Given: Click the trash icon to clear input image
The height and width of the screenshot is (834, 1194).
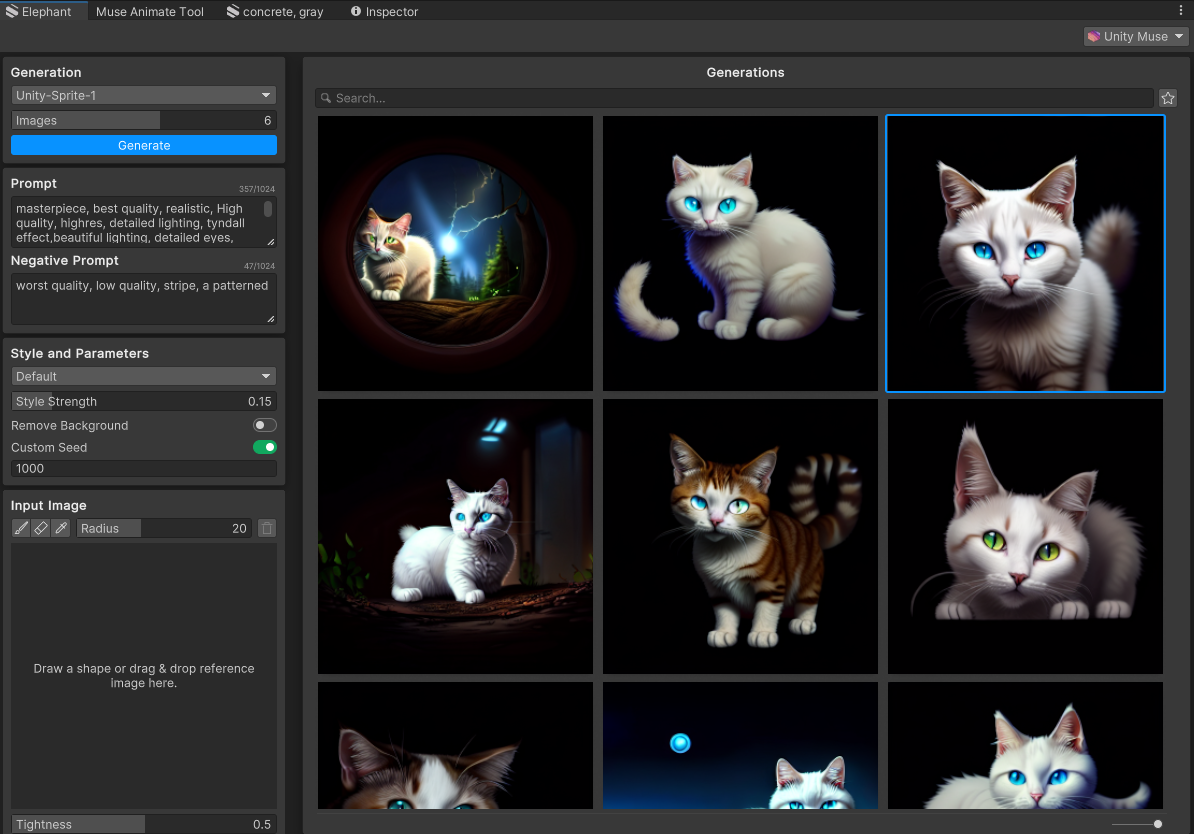Looking at the screenshot, I should [x=267, y=528].
